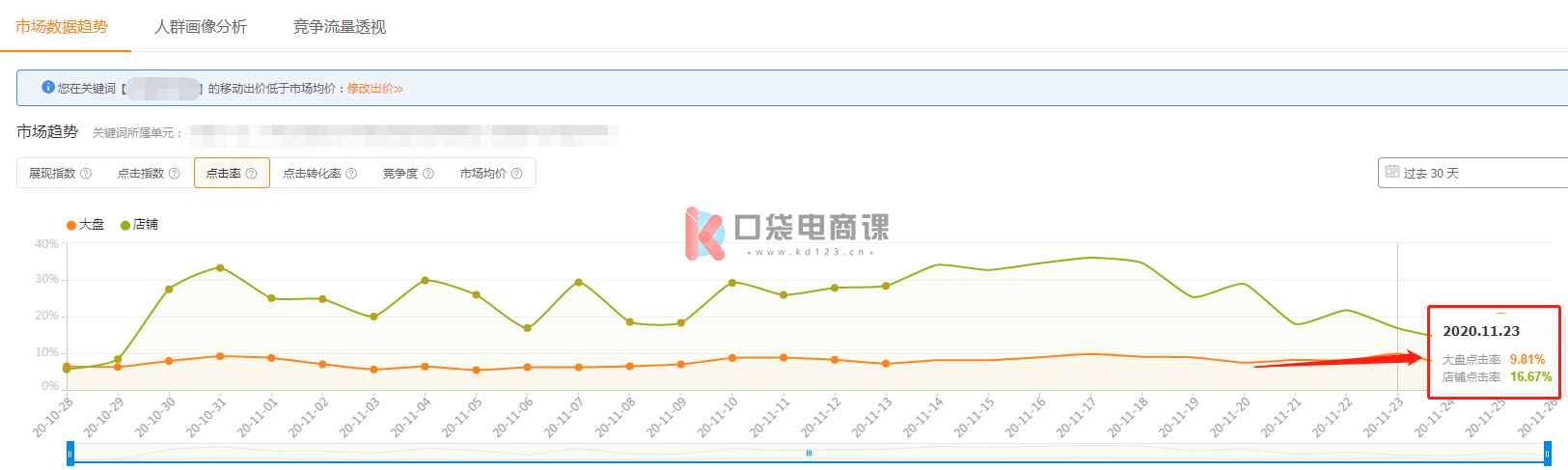This screenshot has width=1568, height=470.
Task: Click calendar icon in date range box
Action: 1391,172
